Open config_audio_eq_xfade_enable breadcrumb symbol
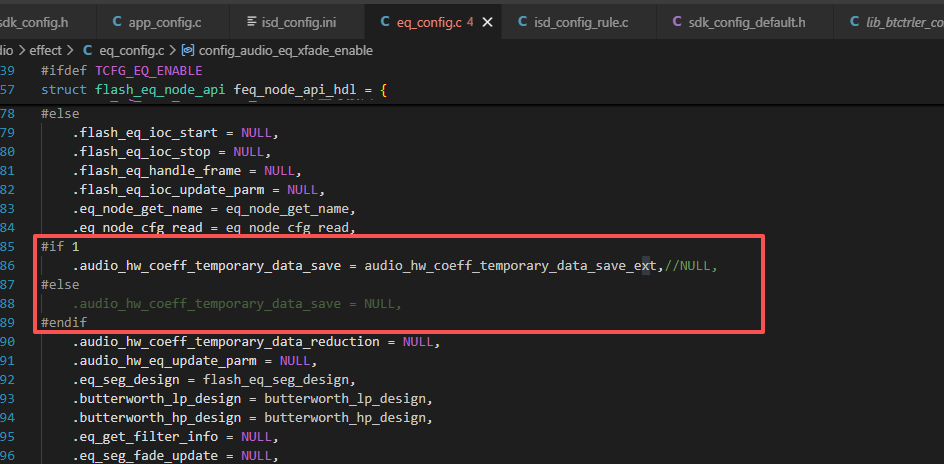Viewport: 944px width, 464px height. 285,51
